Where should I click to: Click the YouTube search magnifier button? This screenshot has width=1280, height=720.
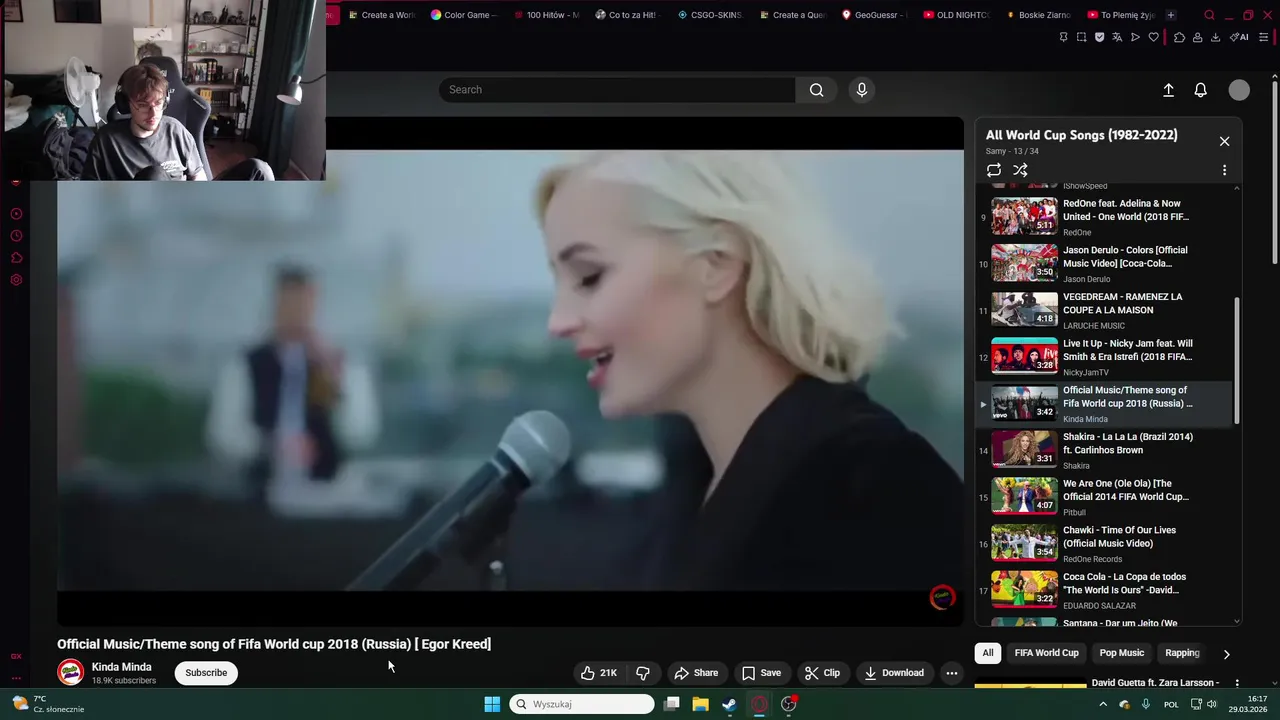point(817,90)
